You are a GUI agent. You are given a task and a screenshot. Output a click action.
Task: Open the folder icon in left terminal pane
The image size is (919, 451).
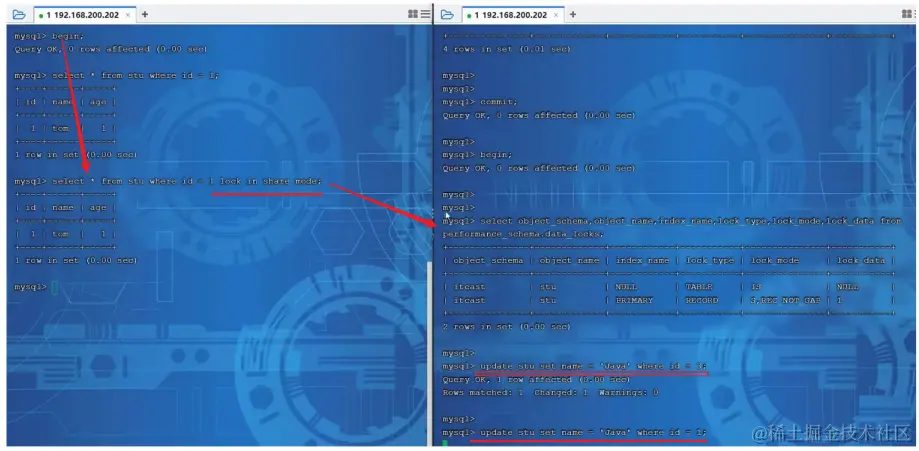click(x=19, y=15)
